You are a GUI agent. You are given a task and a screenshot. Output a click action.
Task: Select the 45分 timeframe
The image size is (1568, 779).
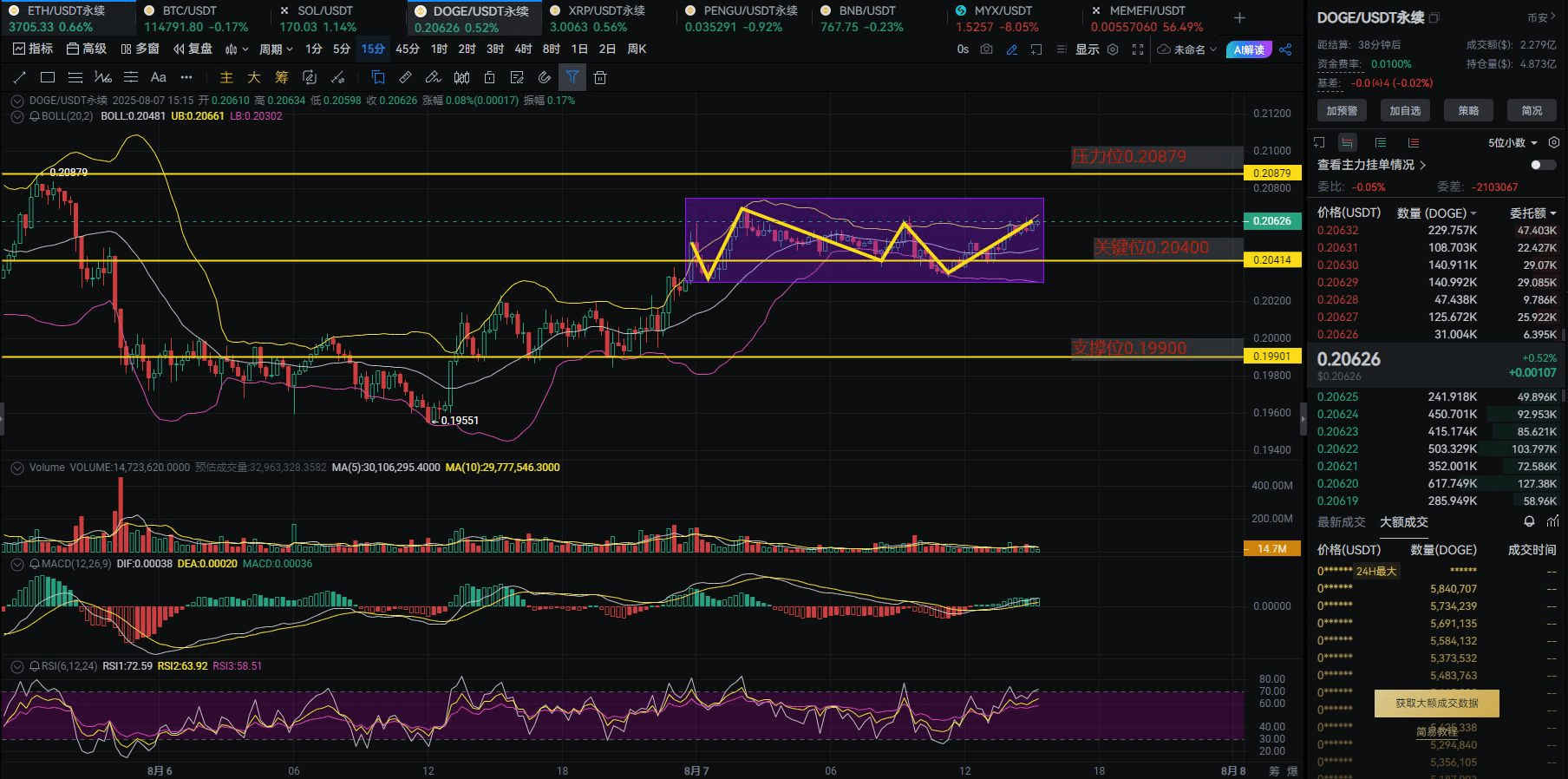[x=408, y=49]
